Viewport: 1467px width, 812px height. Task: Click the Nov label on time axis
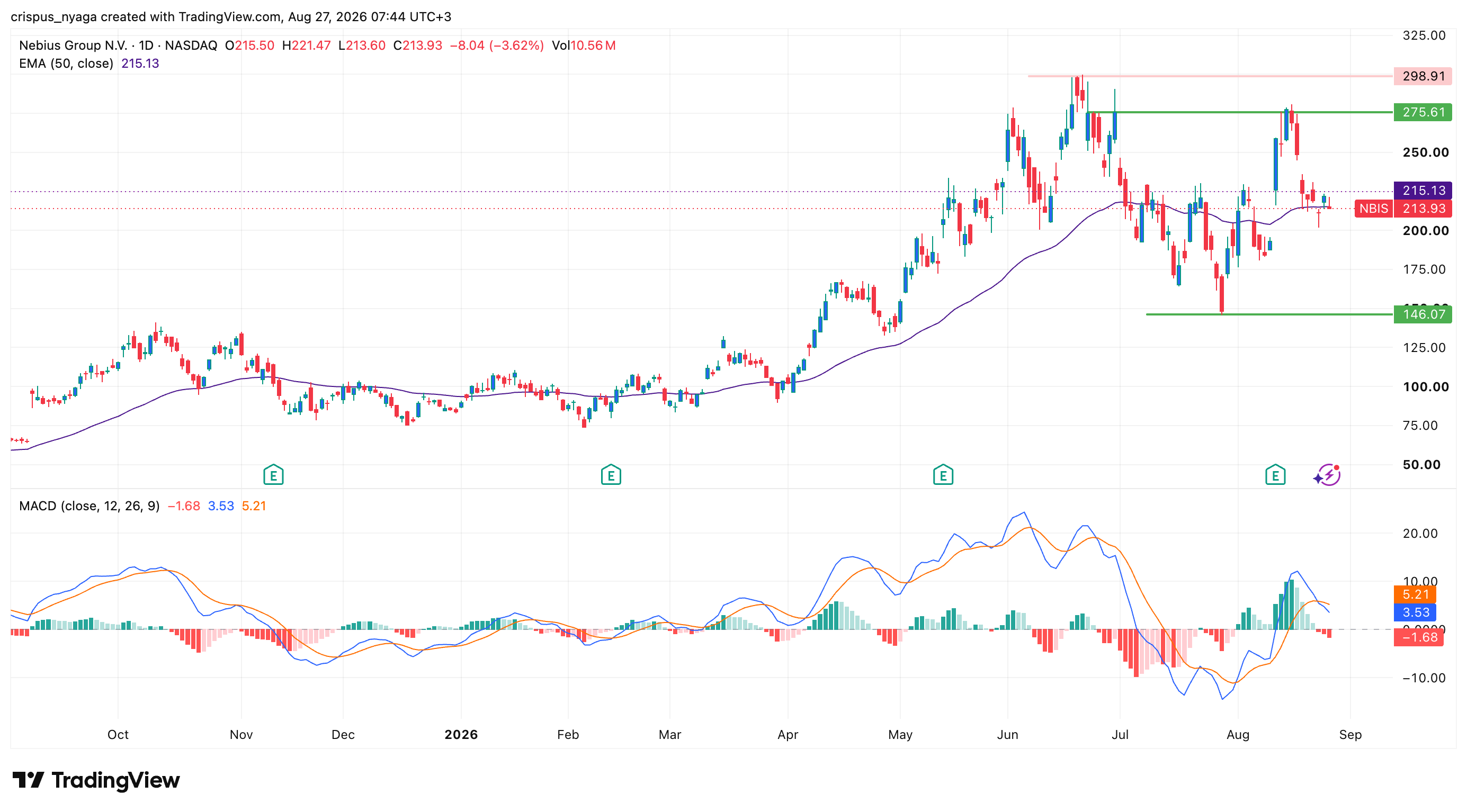click(241, 735)
